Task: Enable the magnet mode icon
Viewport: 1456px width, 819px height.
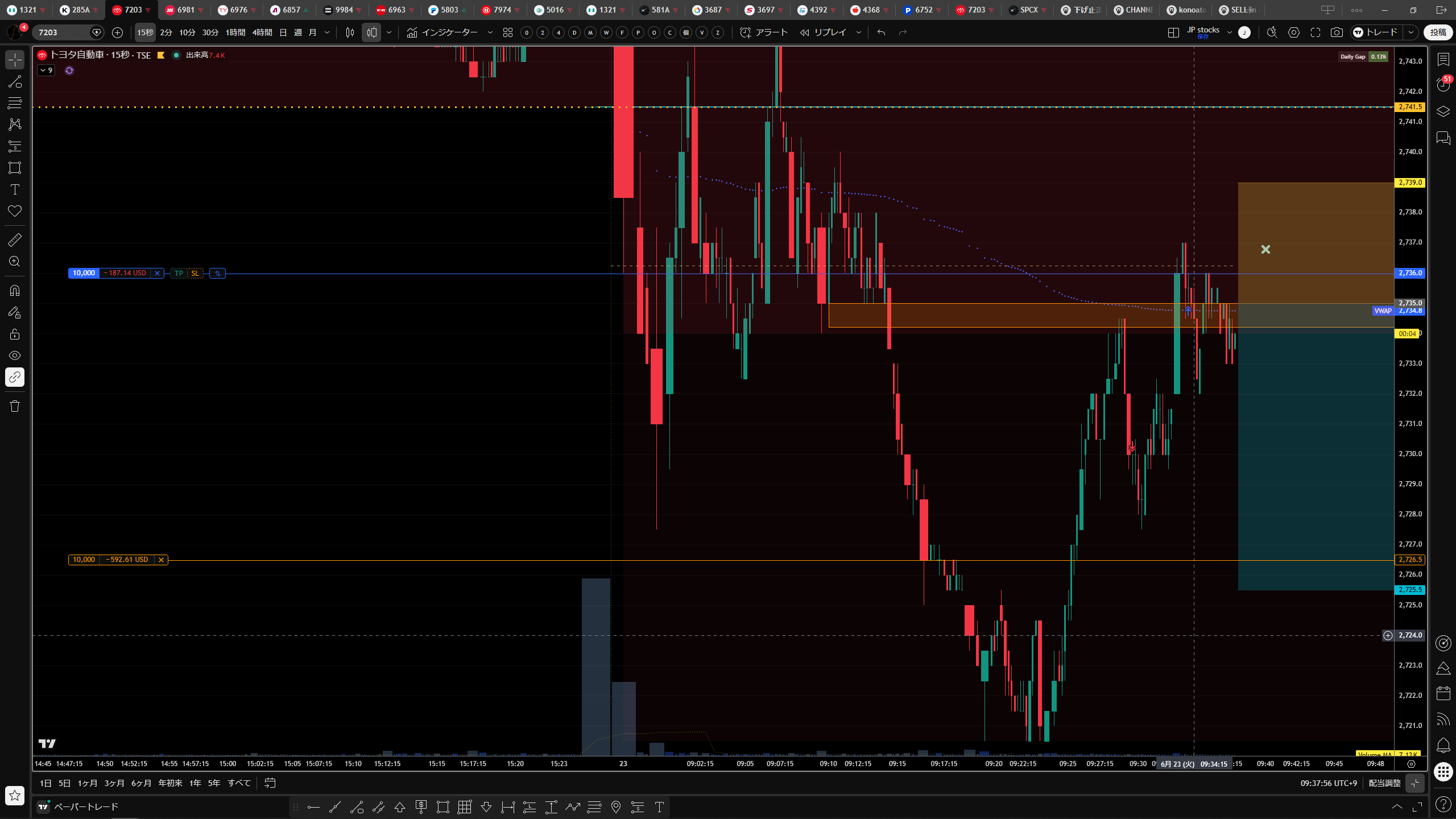Action: click(x=15, y=291)
